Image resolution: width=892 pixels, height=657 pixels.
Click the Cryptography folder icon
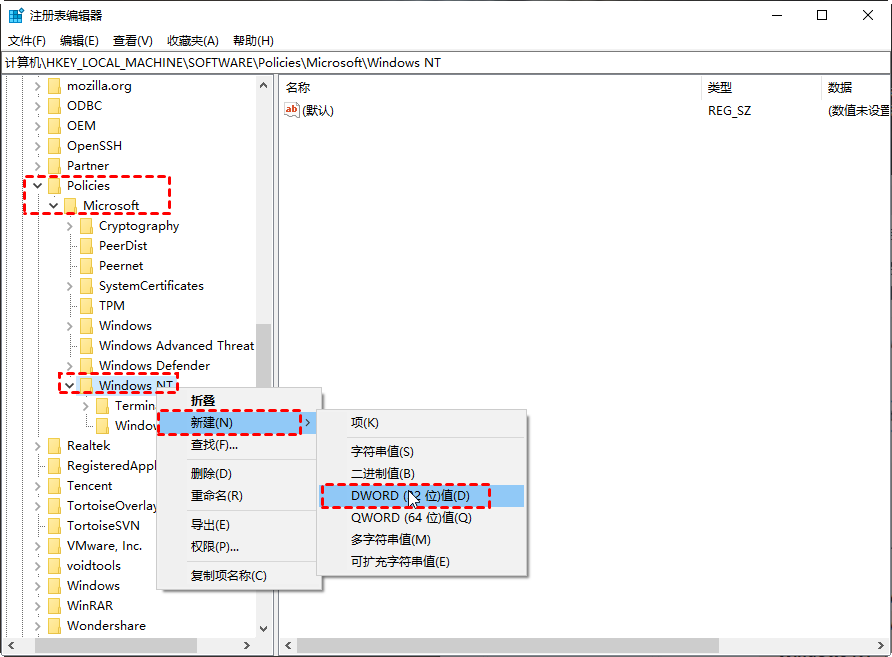pos(86,226)
